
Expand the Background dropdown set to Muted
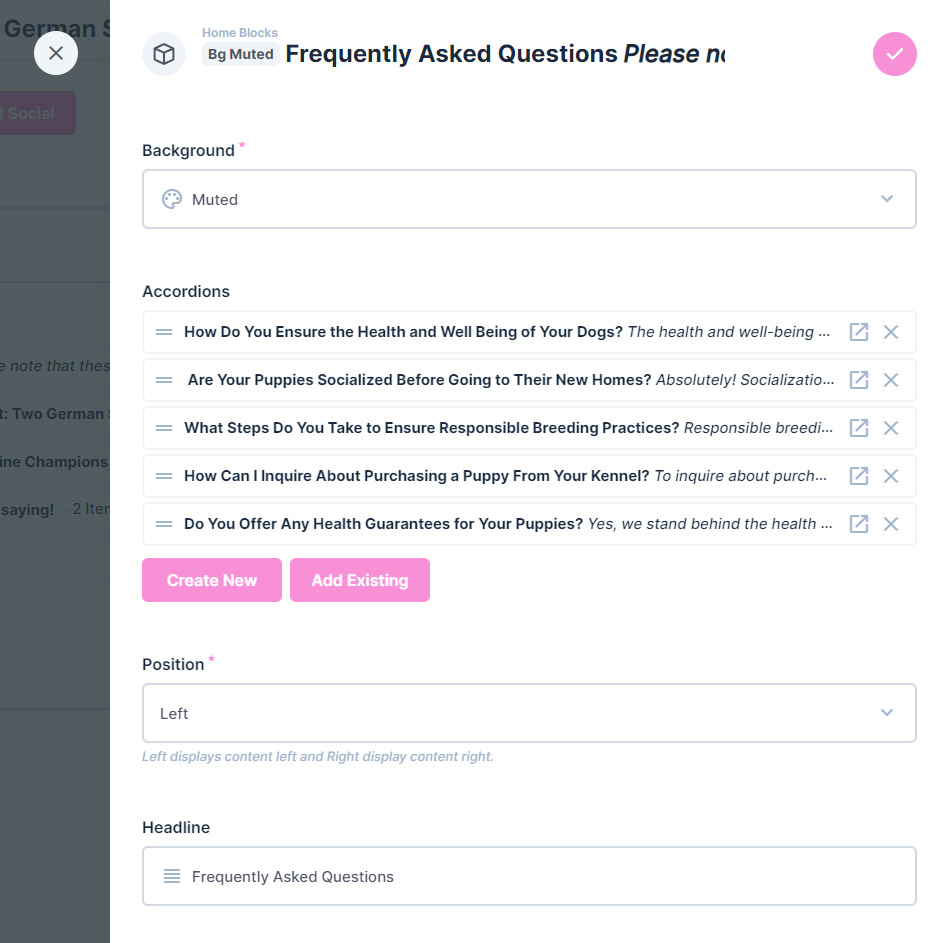529,199
